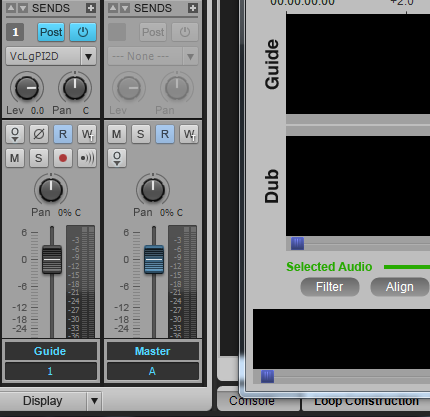This screenshot has width=430, height=417.
Task: Solo the Guide track
Action: [x=39, y=158]
